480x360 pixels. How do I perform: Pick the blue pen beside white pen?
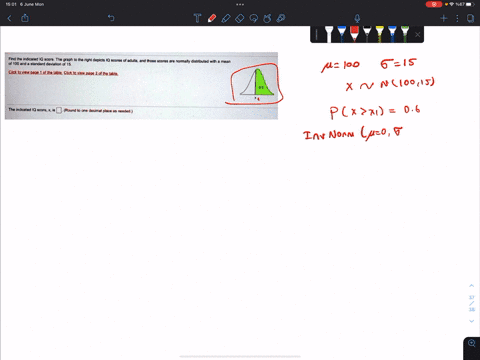[x=342, y=34]
